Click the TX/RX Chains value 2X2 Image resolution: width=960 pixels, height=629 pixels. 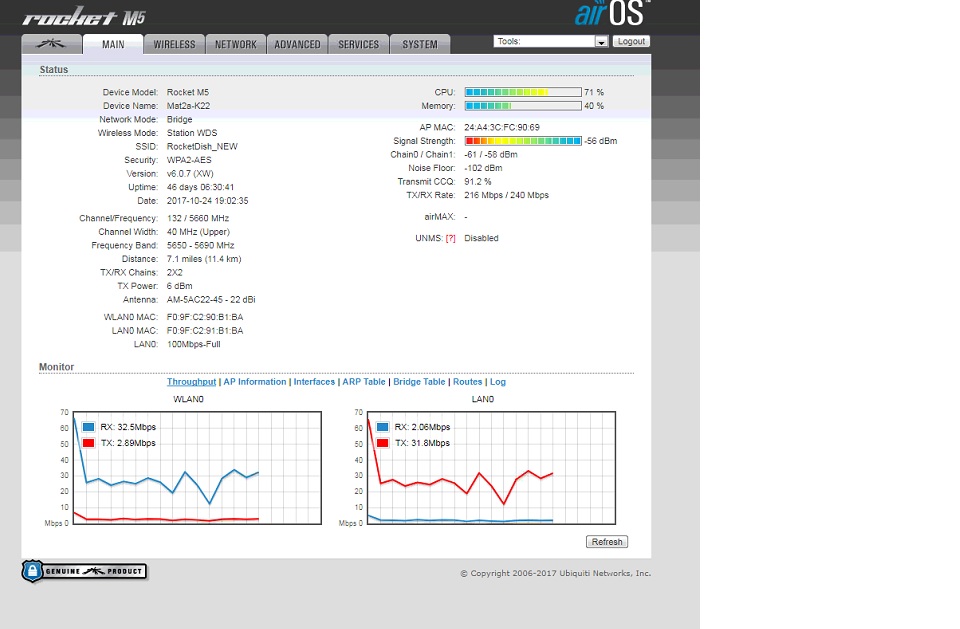(x=174, y=273)
